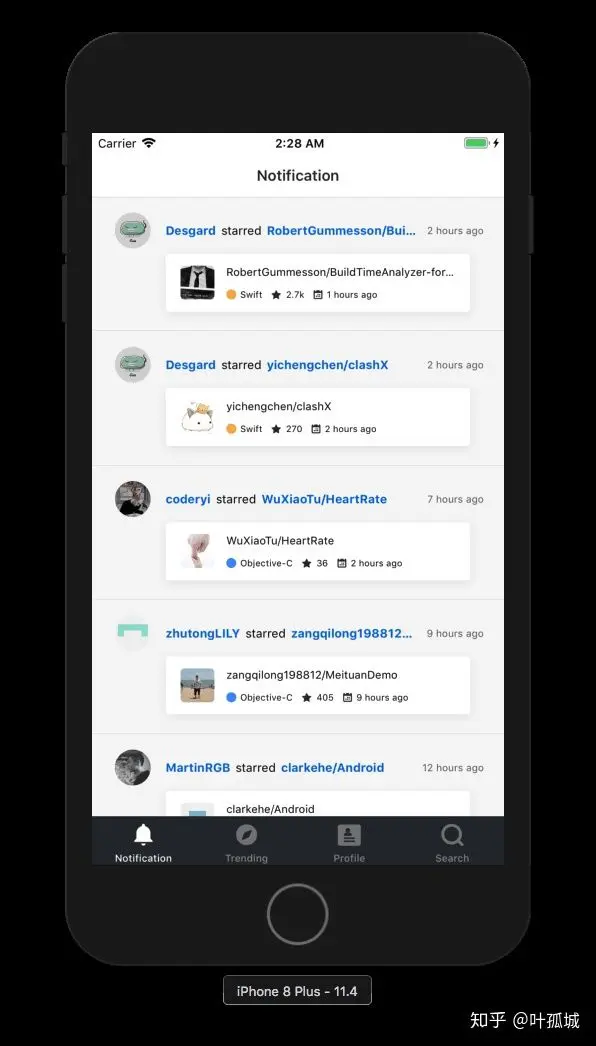Image resolution: width=596 pixels, height=1046 pixels.
Task: Tap zhutongLILY's green avatar icon
Action: [133, 632]
